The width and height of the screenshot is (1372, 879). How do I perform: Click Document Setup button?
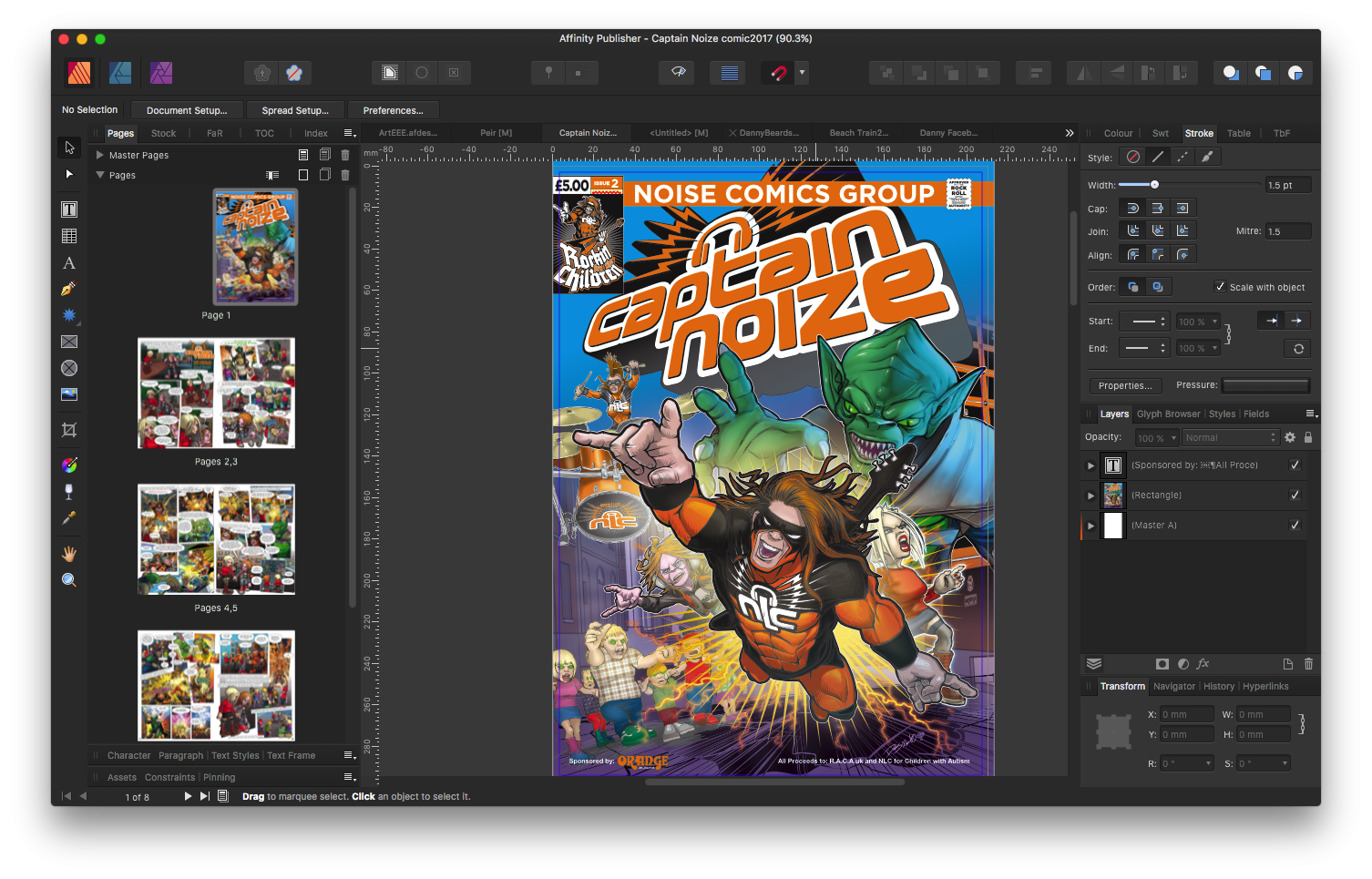click(187, 110)
